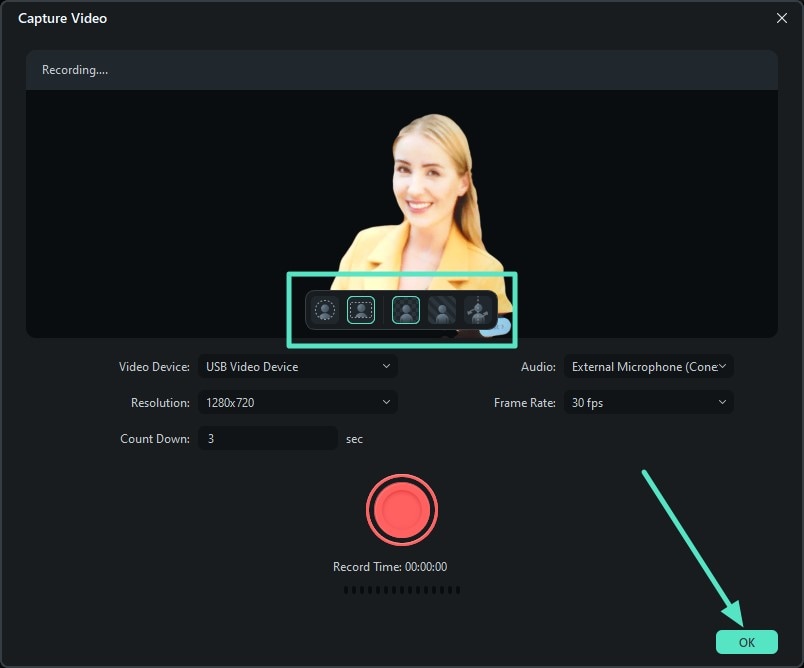Click the Record Time 00:00:00 text
The height and width of the screenshot is (668, 804).
tap(390, 566)
